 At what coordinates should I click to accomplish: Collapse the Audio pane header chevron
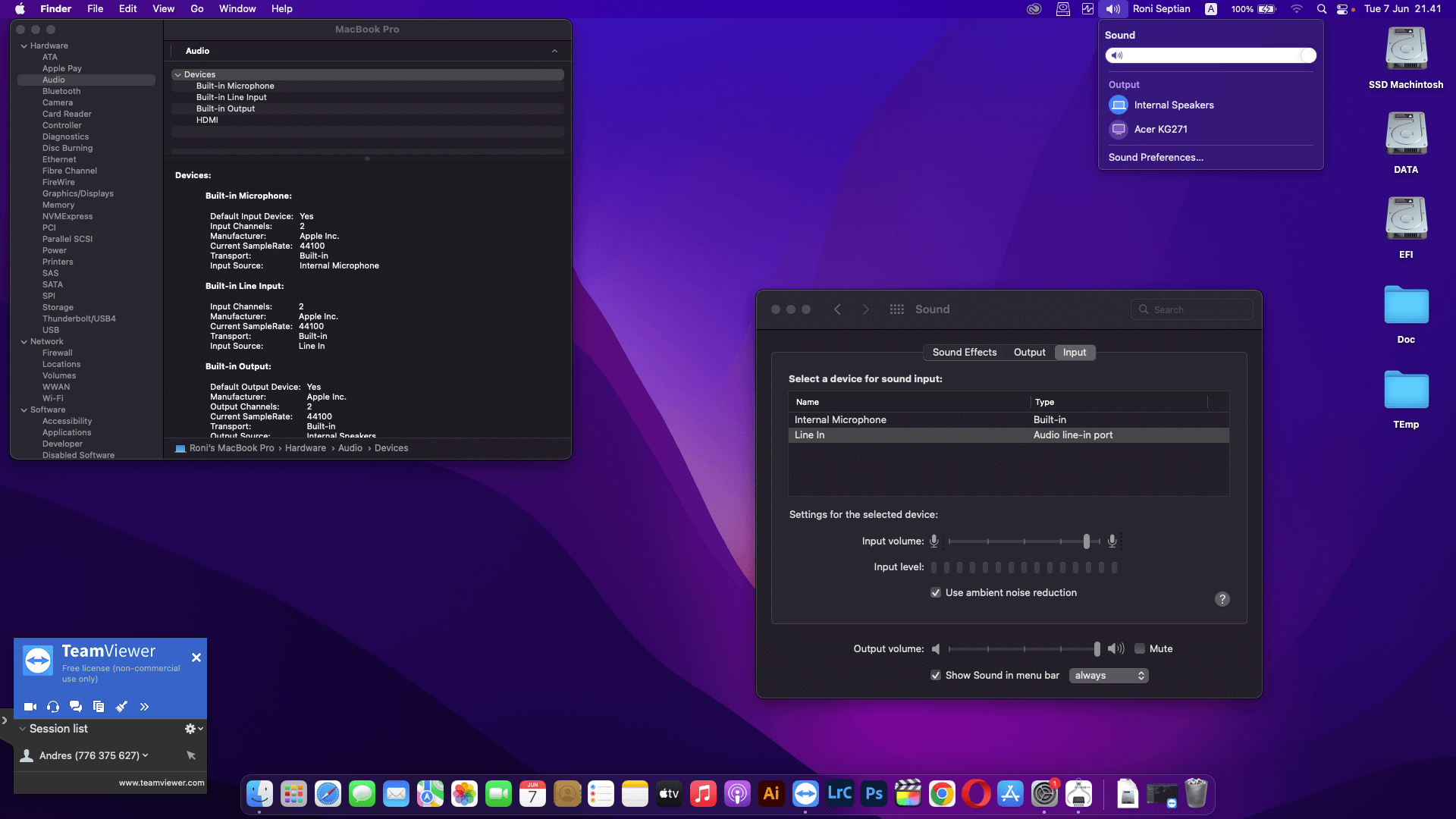pos(555,51)
